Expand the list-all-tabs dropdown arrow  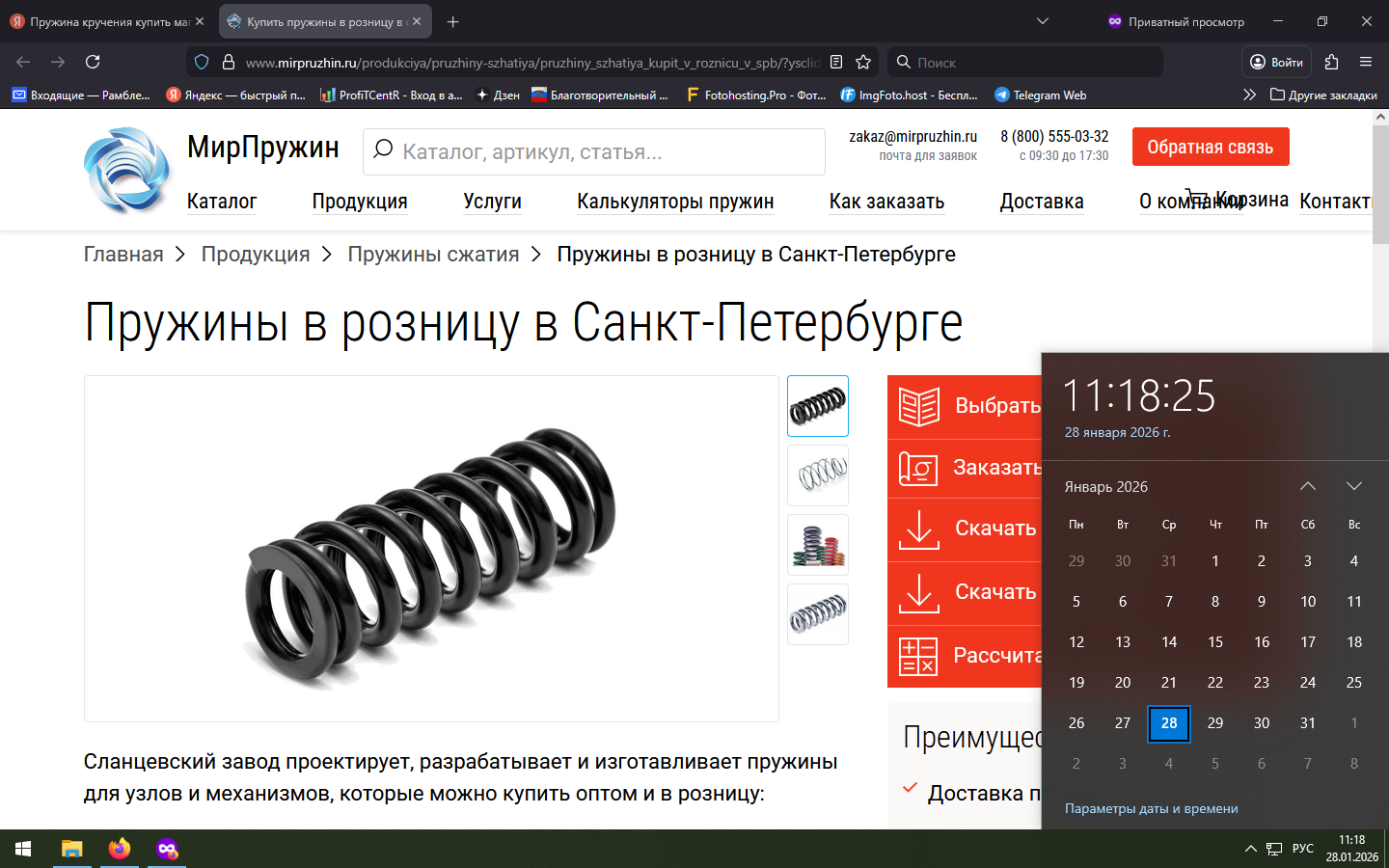click(1043, 21)
